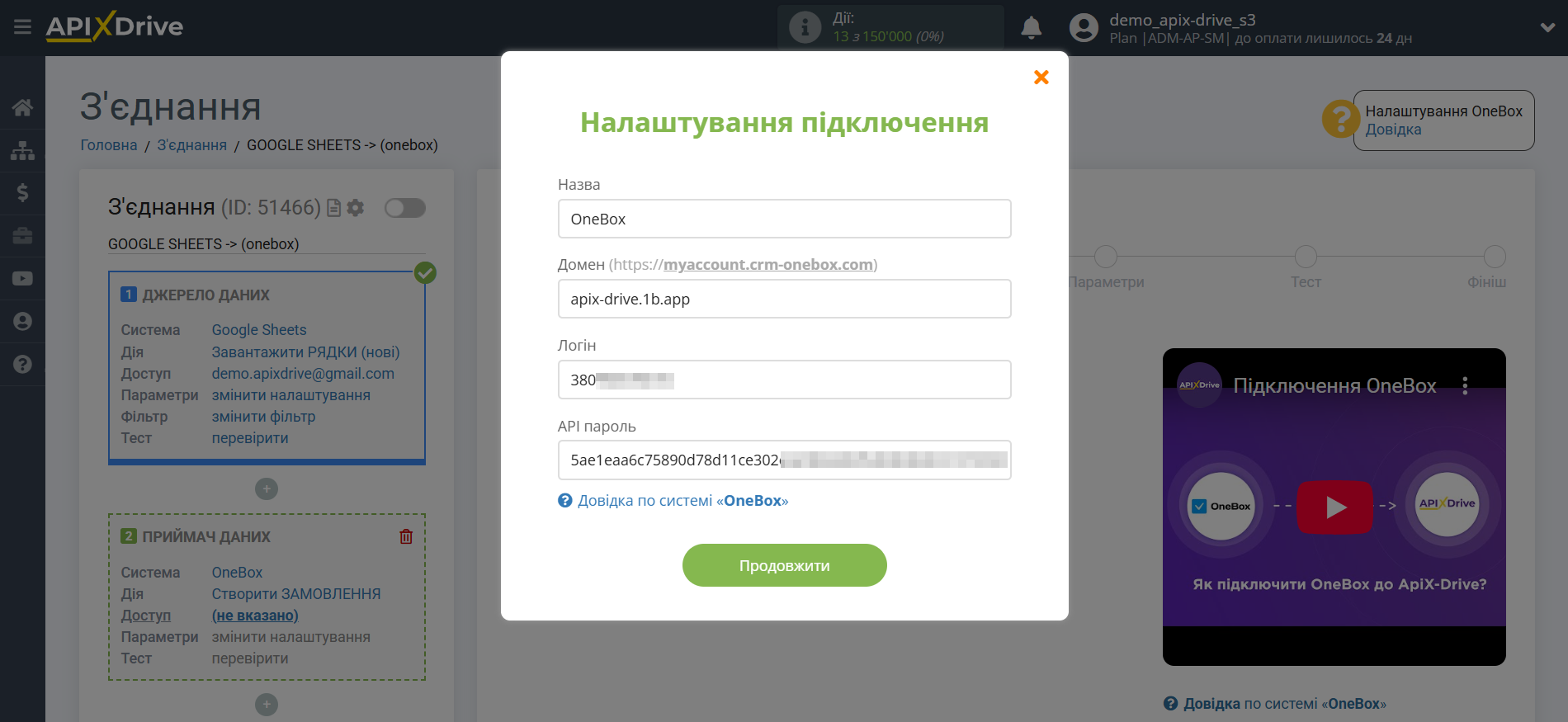Image resolution: width=1568 pixels, height=722 pixels.
Task: Open the notifications bell
Action: tap(1031, 27)
